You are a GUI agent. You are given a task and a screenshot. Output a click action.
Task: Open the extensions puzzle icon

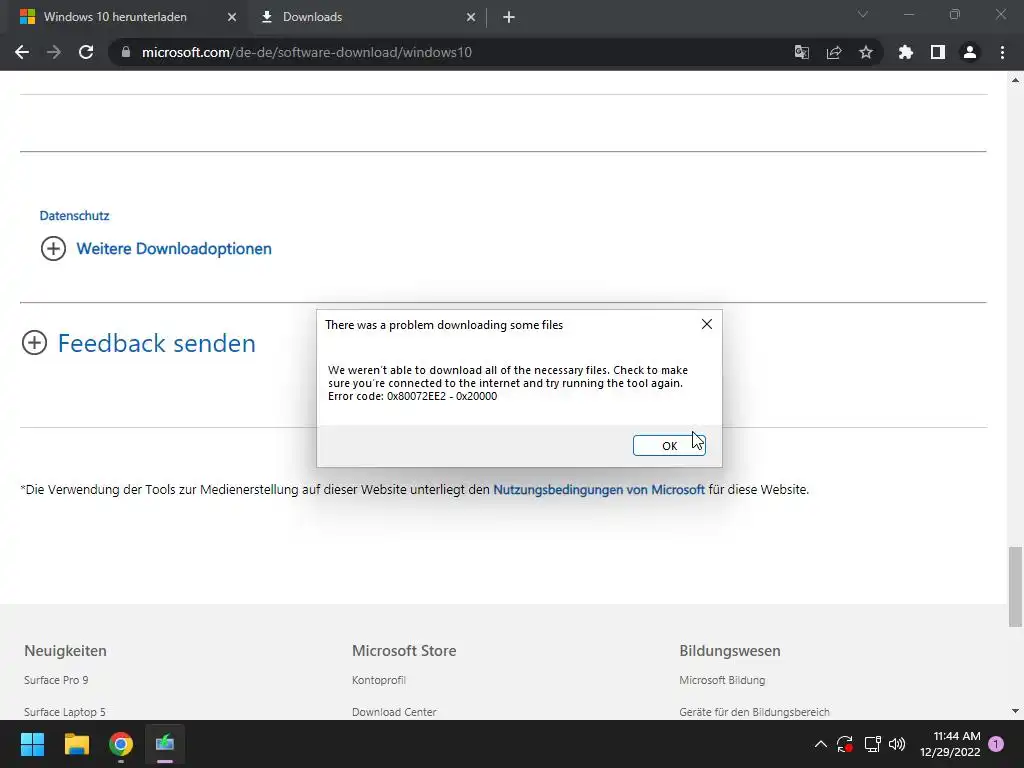pos(906,52)
